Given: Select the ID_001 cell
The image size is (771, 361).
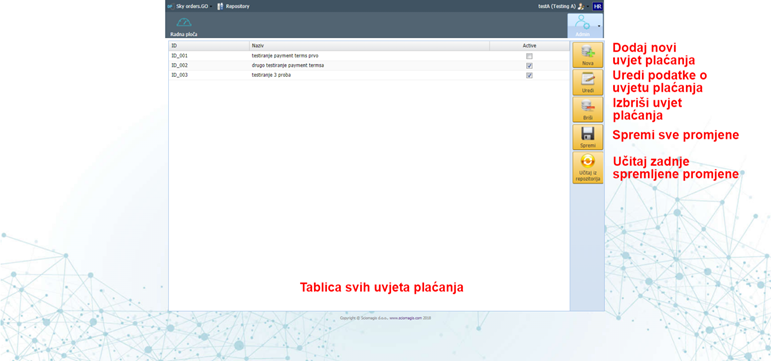Looking at the screenshot, I should 209,56.
